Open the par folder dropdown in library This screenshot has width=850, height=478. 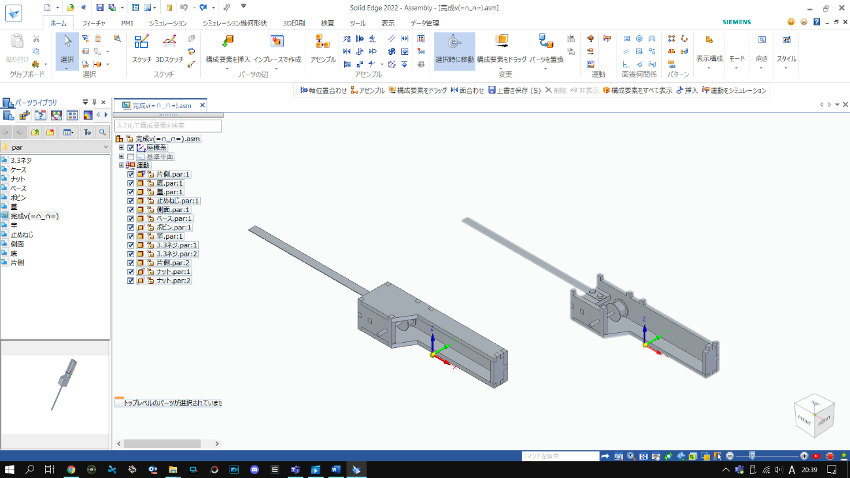pos(103,147)
